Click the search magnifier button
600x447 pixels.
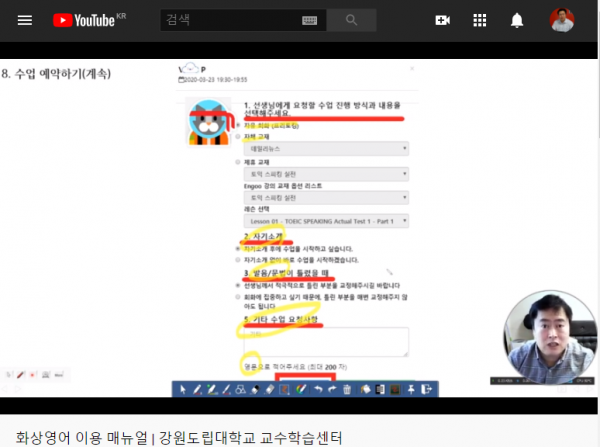point(351,20)
